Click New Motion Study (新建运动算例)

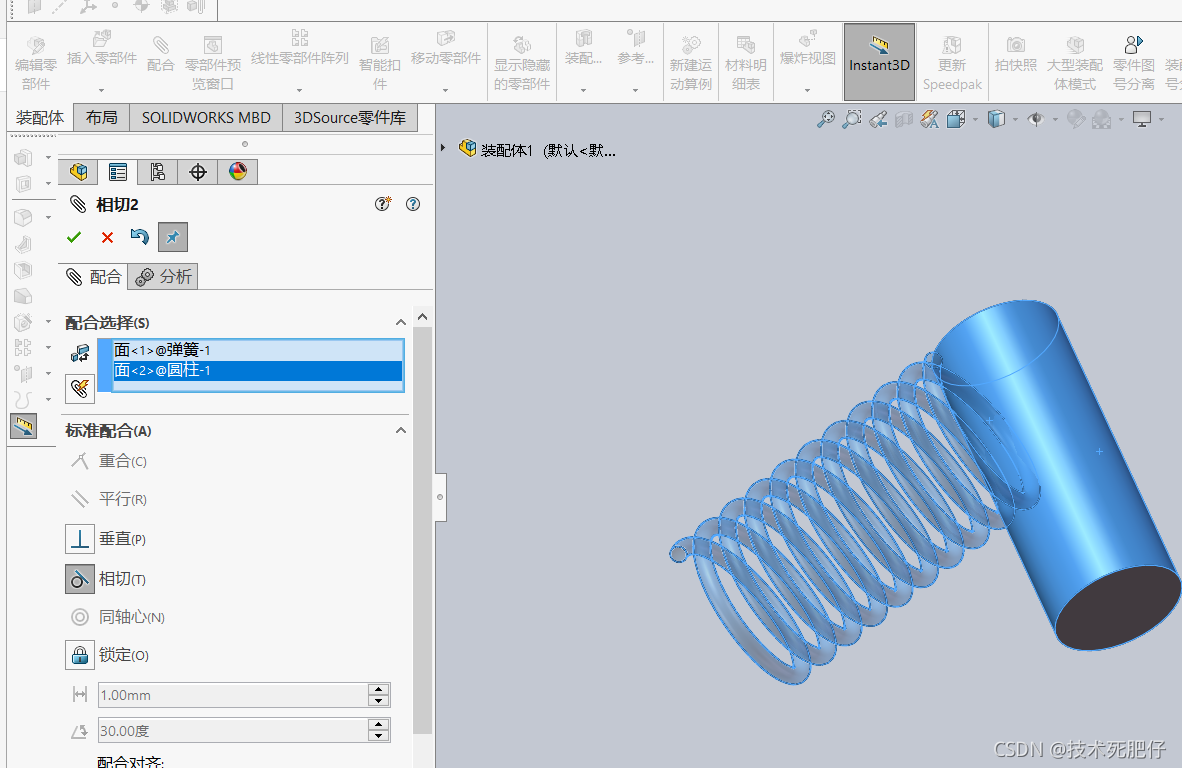coord(691,63)
